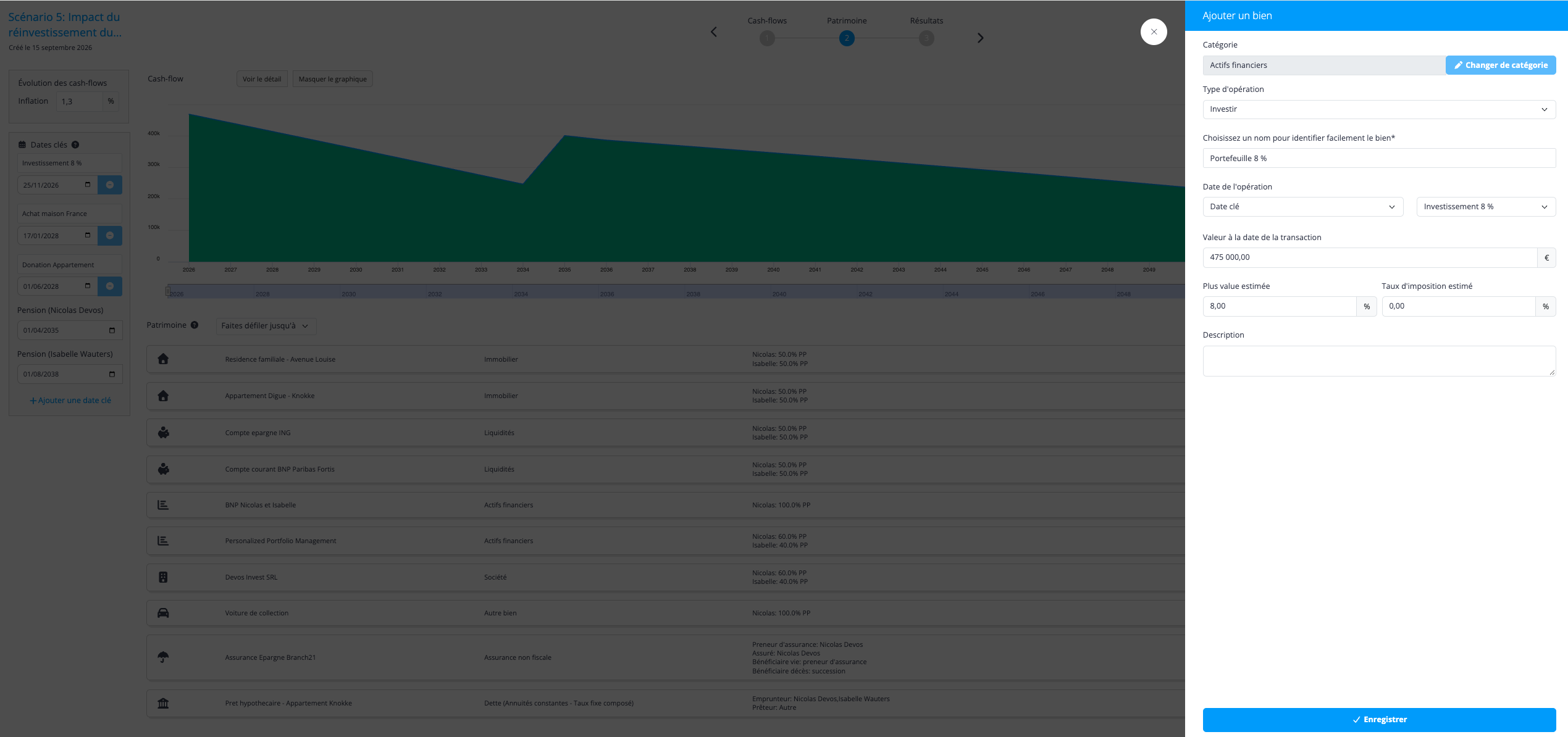Expand the Date clé dropdown
The image size is (1568, 737).
tap(1303, 207)
